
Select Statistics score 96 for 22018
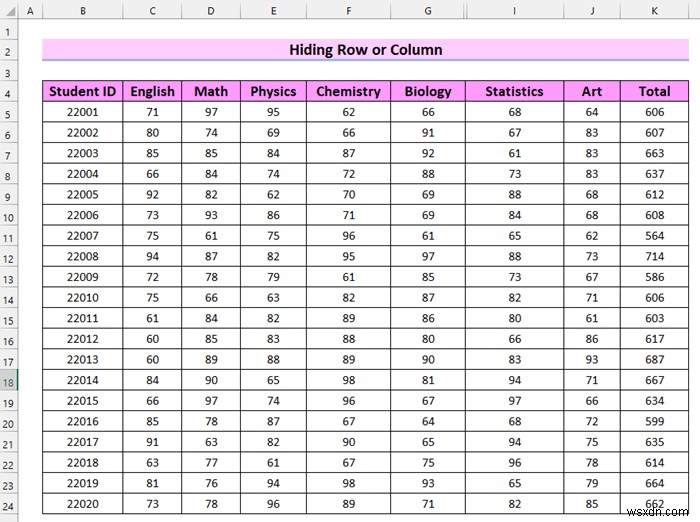(x=514, y=463)
